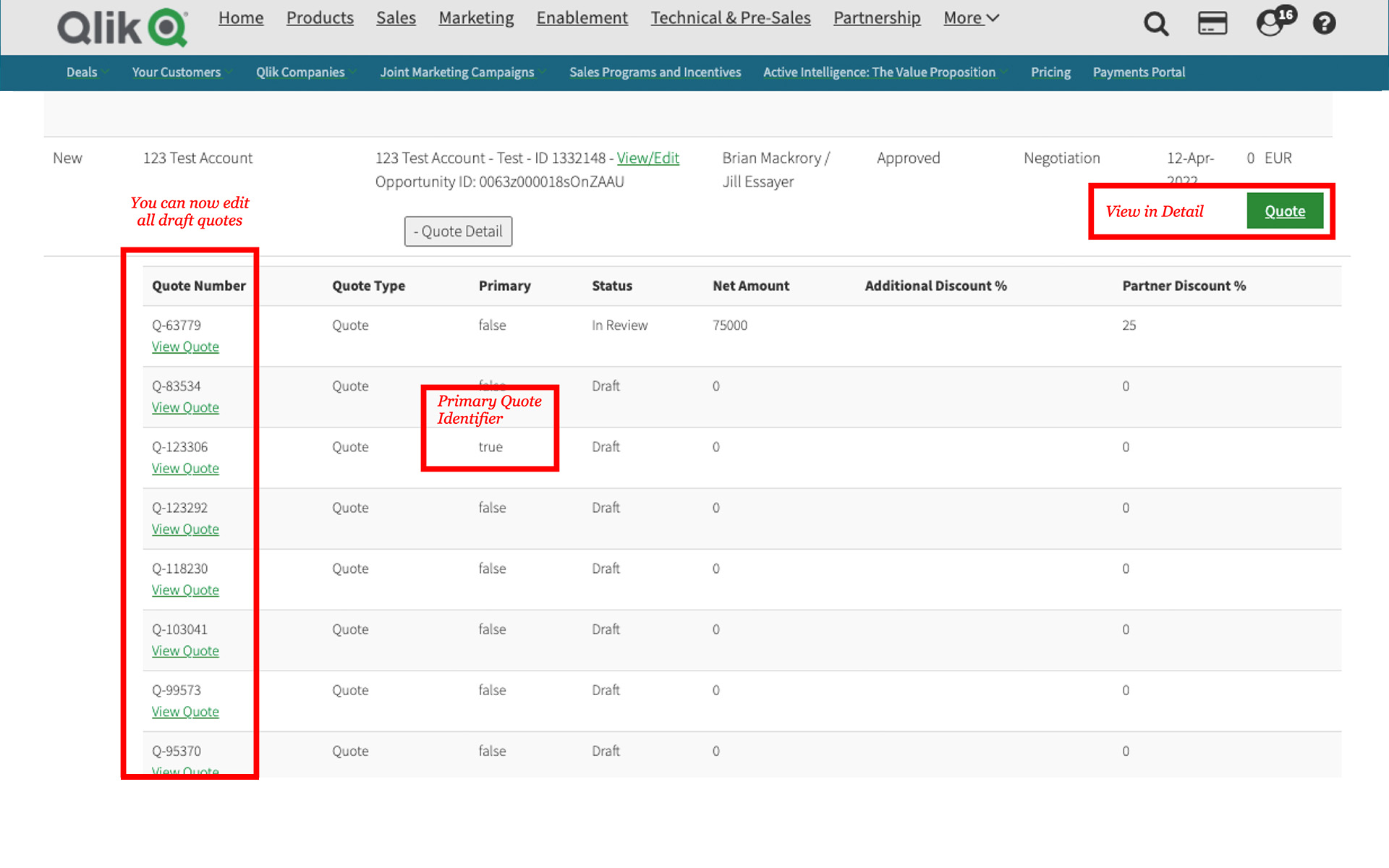Open Sales Programs and Incentives
The width and height of the screenshot is (1389, 868).
pos(655,72)
